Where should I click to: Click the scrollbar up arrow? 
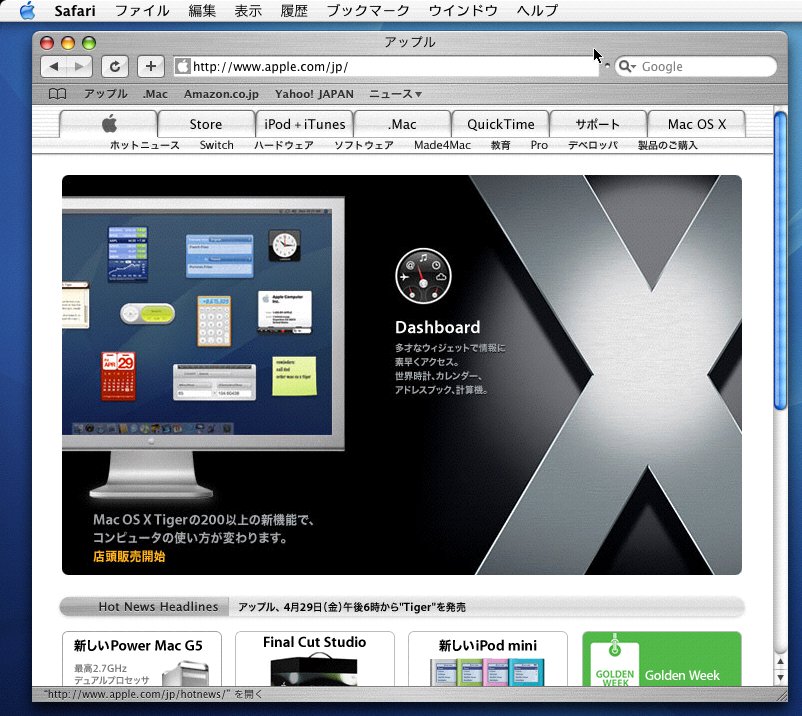click(780, 661)
